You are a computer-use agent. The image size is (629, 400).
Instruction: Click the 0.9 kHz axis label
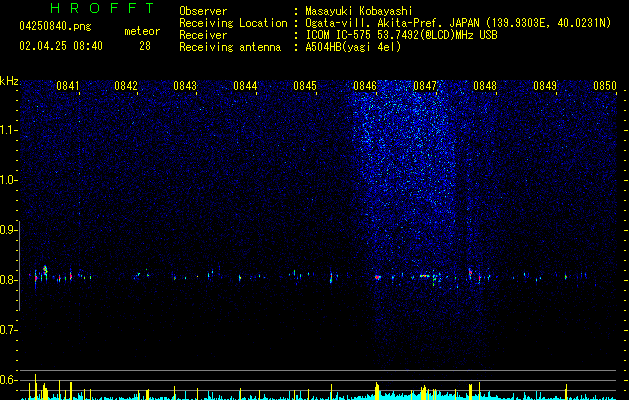coord(7,230)
